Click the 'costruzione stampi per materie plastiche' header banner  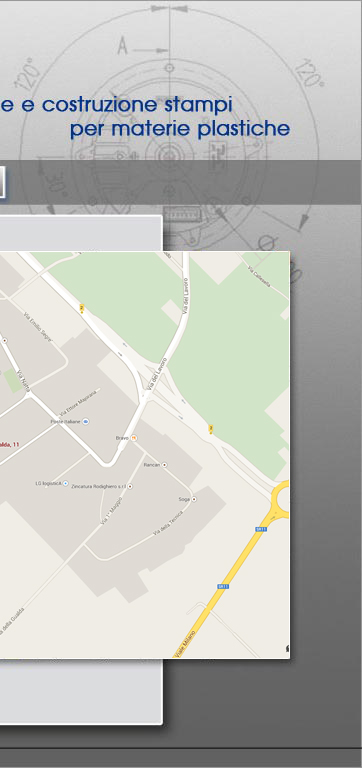(x=145, y=117)
